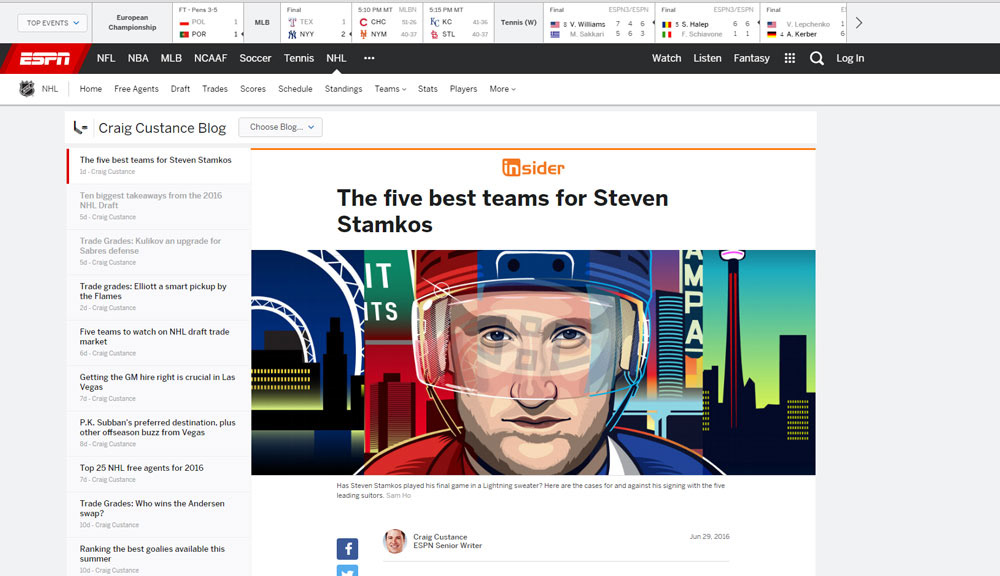Select NBA in the main navigation
Viewport: 1000px width, 576px height.
[x=138, y=58]
